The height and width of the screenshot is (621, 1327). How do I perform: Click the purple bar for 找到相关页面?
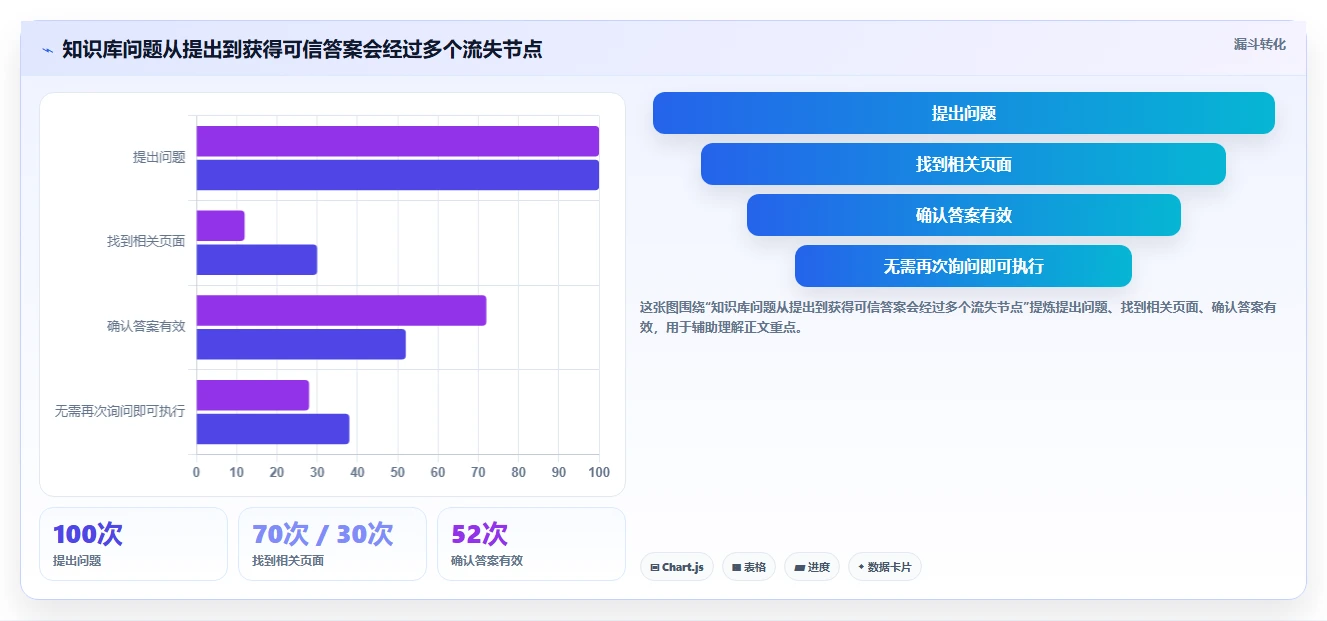[x=220, y=226]
